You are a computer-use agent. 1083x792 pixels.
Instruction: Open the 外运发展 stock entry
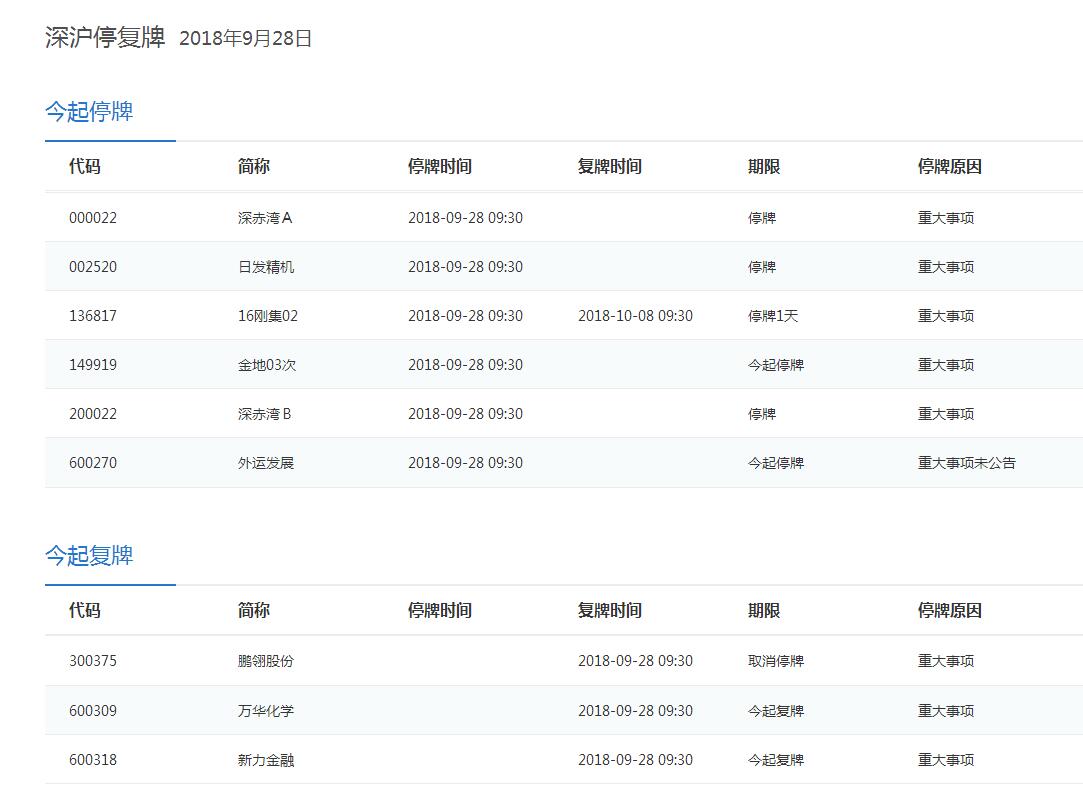point(266,463)
